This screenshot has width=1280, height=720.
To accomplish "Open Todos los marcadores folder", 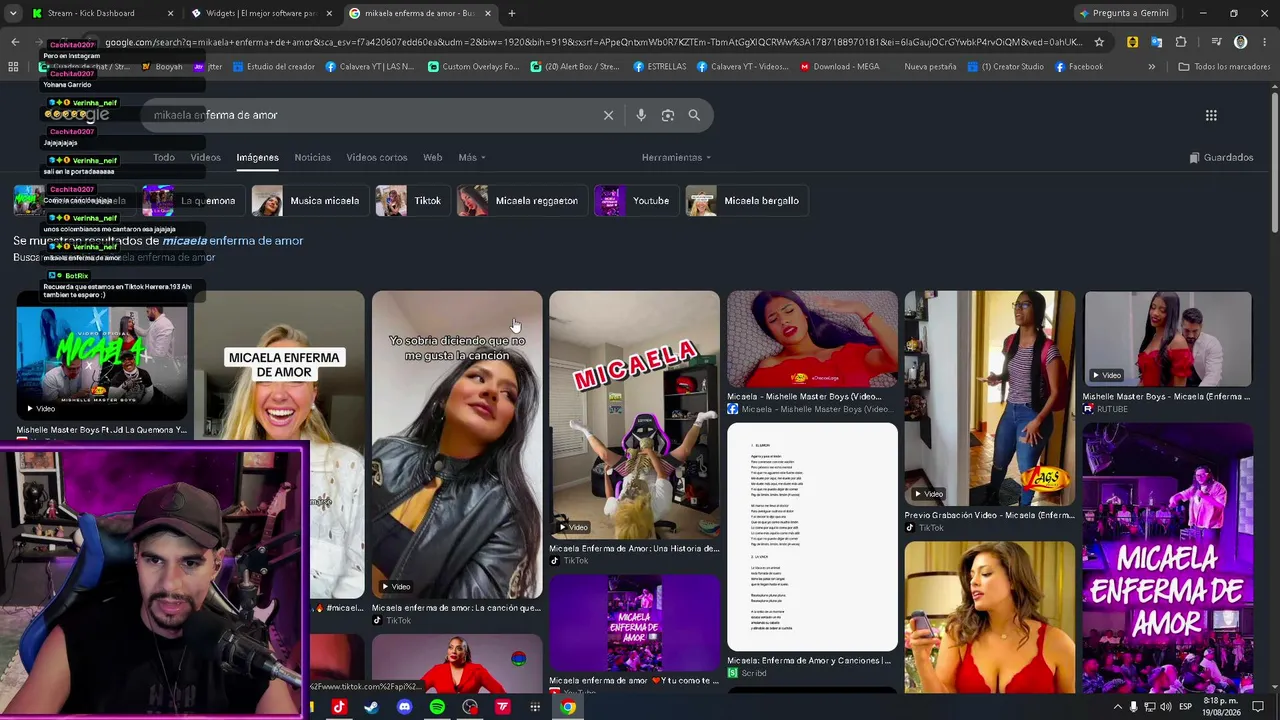I will coord(1224,67).
